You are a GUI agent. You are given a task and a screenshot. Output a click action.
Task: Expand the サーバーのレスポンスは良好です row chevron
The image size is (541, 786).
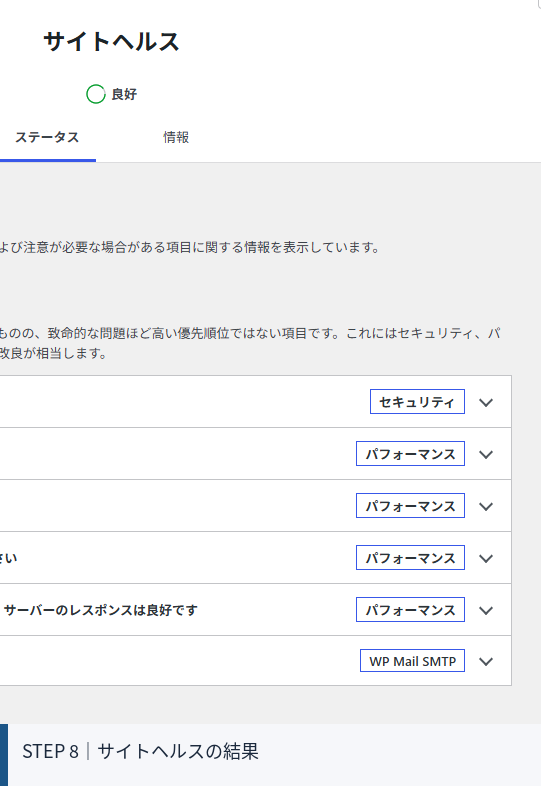[x=486, y=611]
